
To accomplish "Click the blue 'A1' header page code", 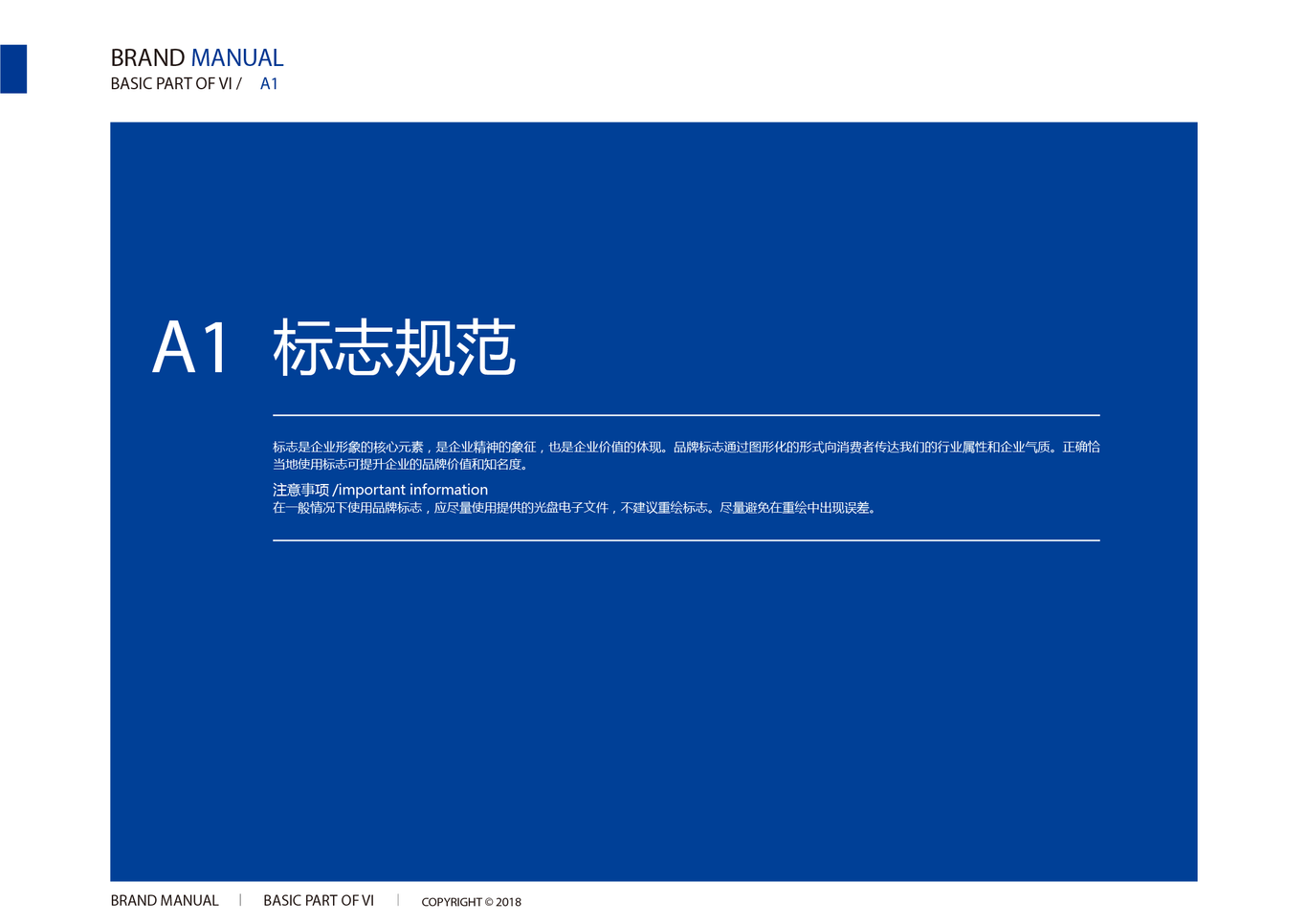I will 269,83.
